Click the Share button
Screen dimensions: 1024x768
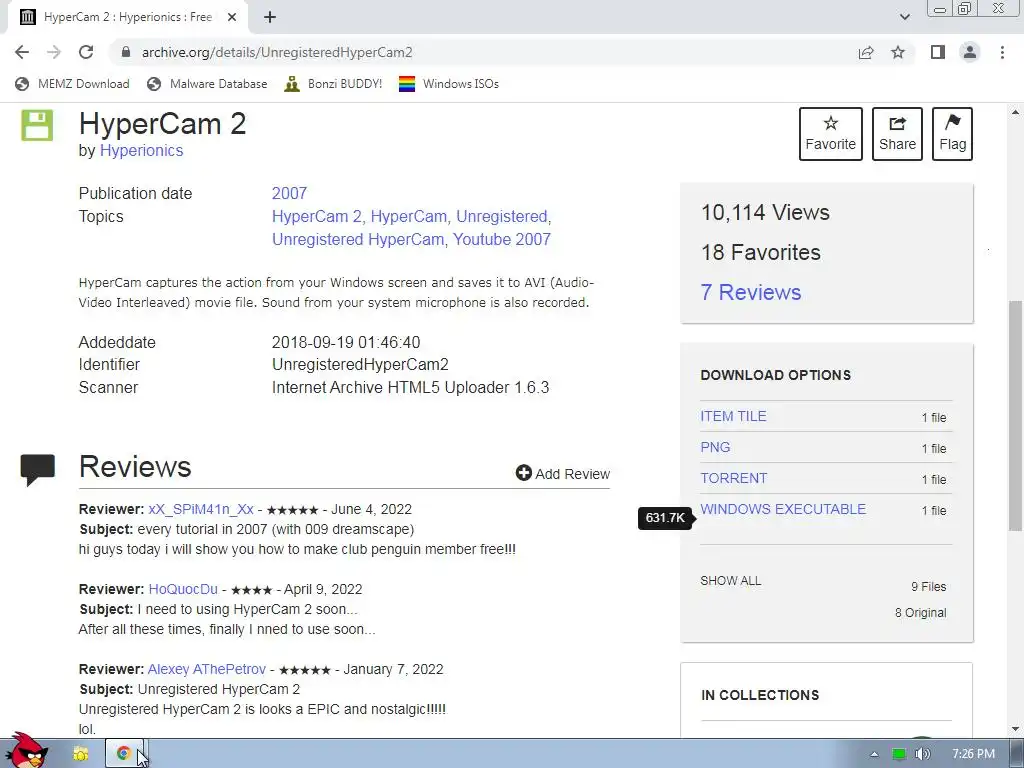pos(897,134)
